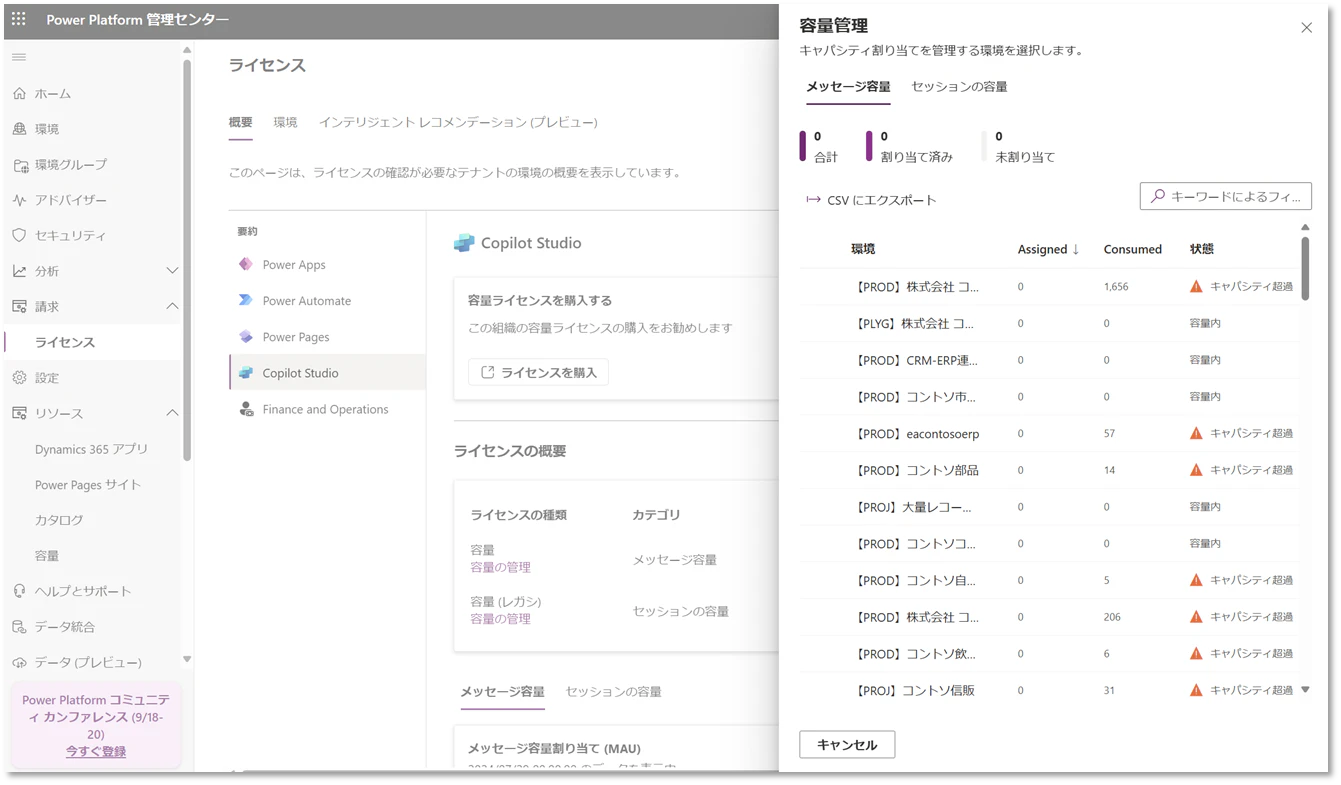Open 容量 in the sidebar

[x=47, y=556]
